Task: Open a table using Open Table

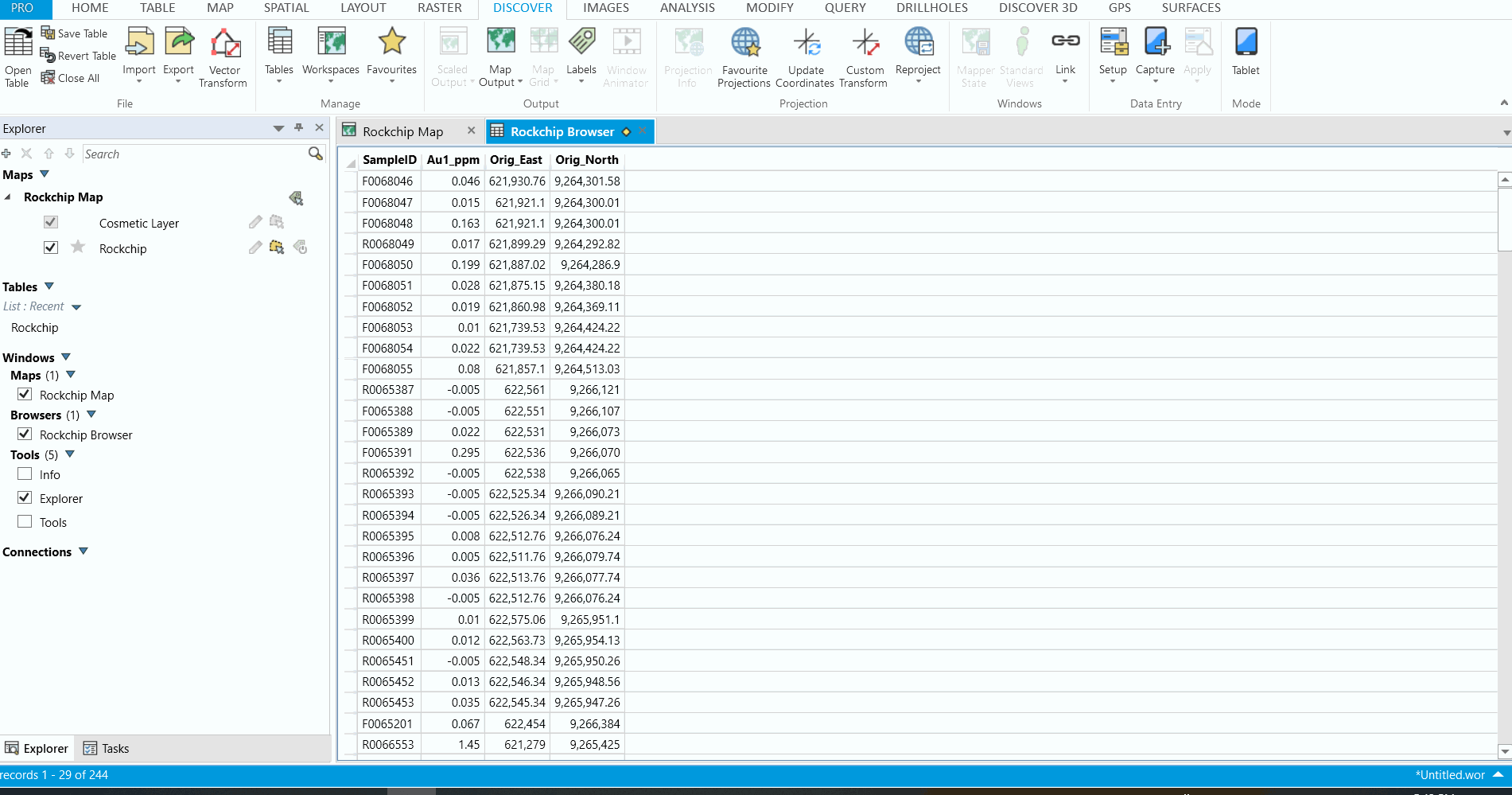Action: [x=17, y=56]
